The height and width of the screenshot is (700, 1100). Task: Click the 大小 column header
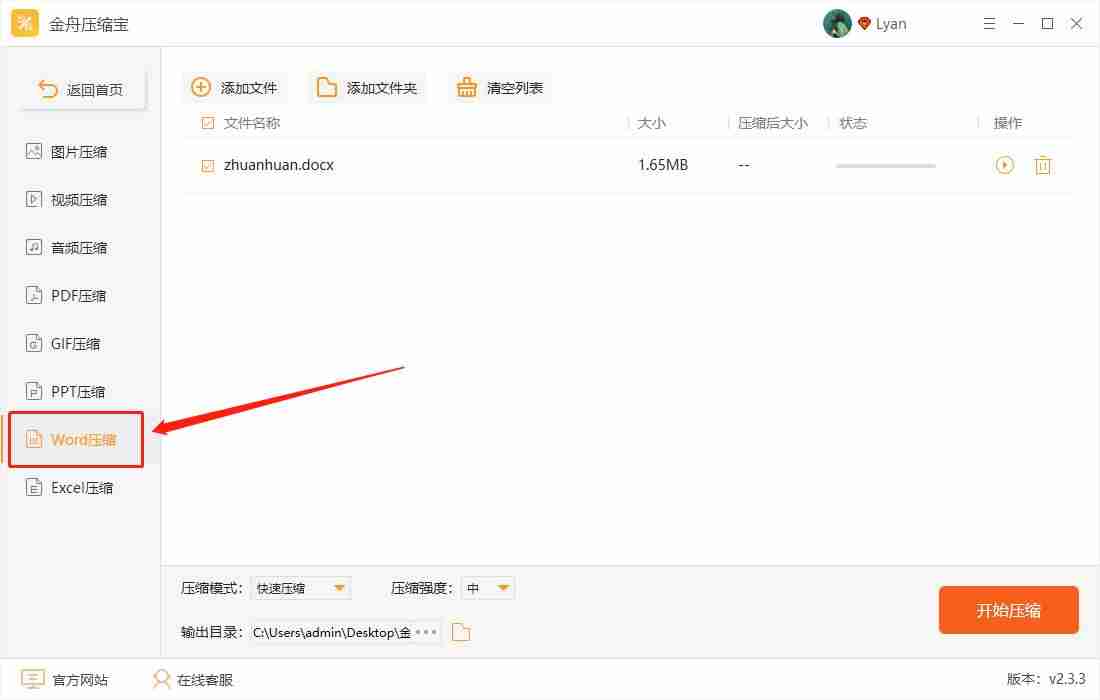click(x=651, y=123)
